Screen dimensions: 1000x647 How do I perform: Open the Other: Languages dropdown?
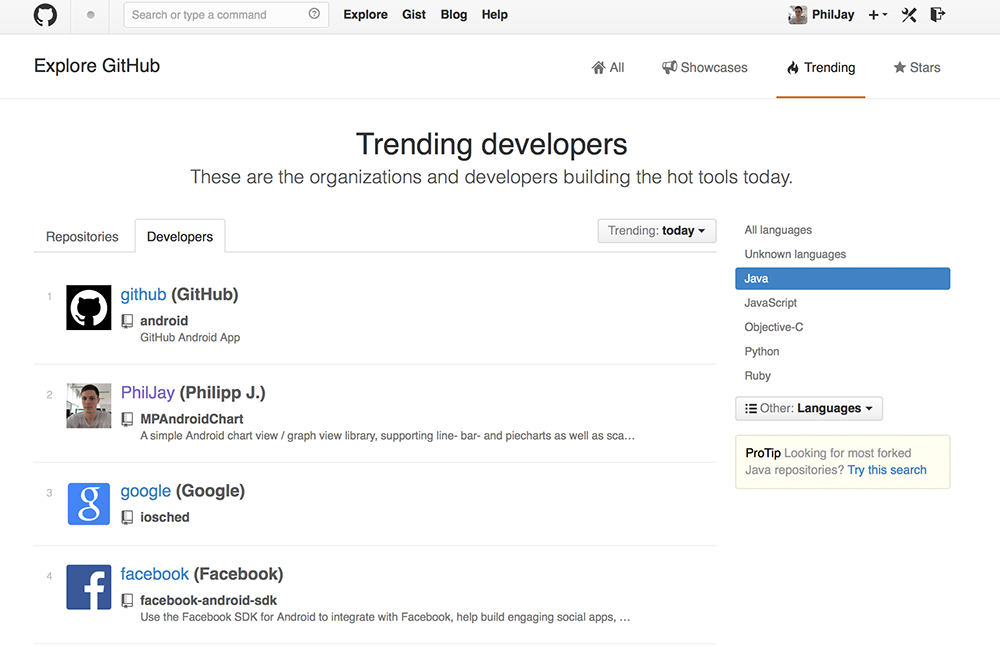[808, 408]
